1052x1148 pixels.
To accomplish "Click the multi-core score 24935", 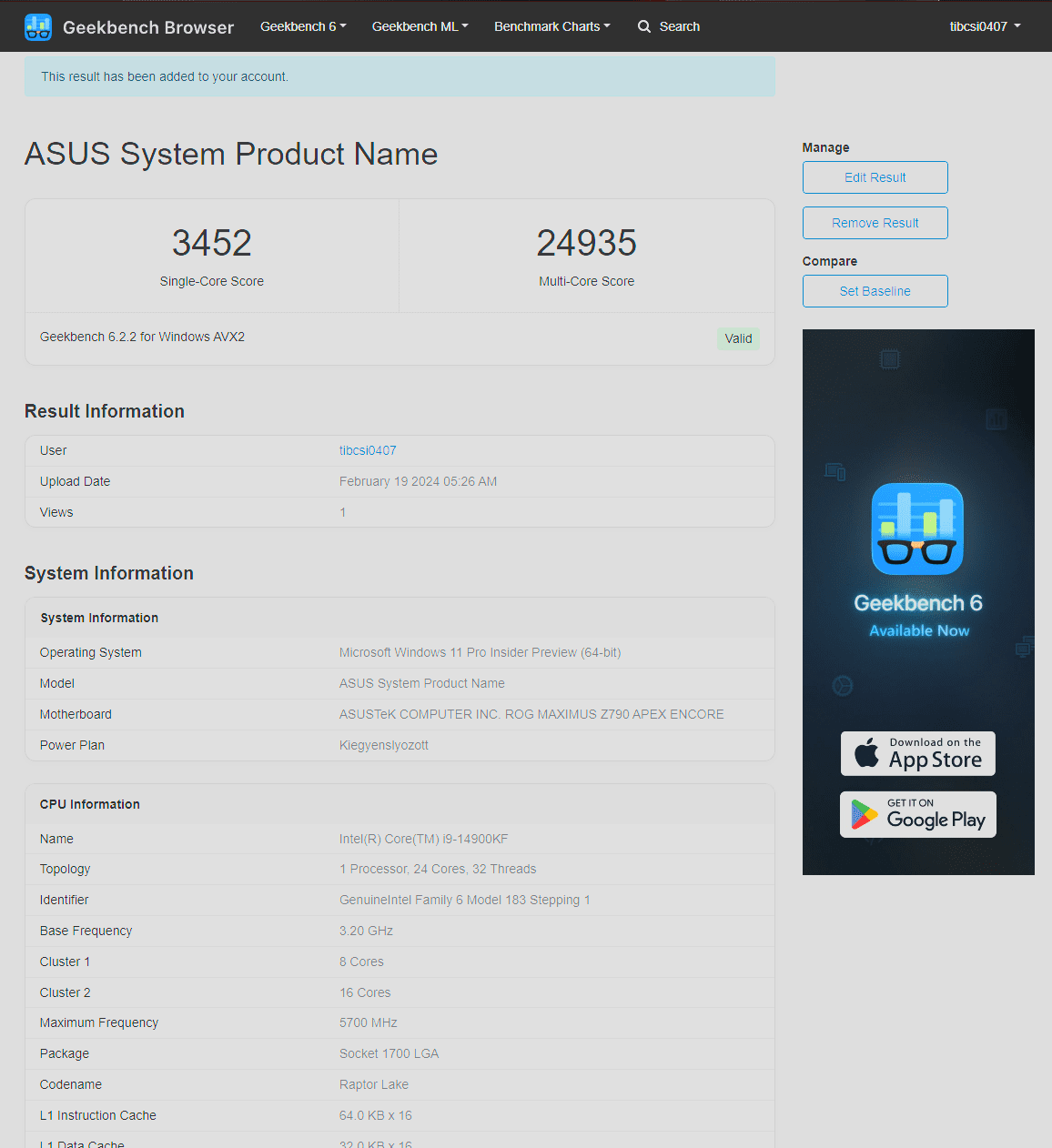I will pos(586,243).
